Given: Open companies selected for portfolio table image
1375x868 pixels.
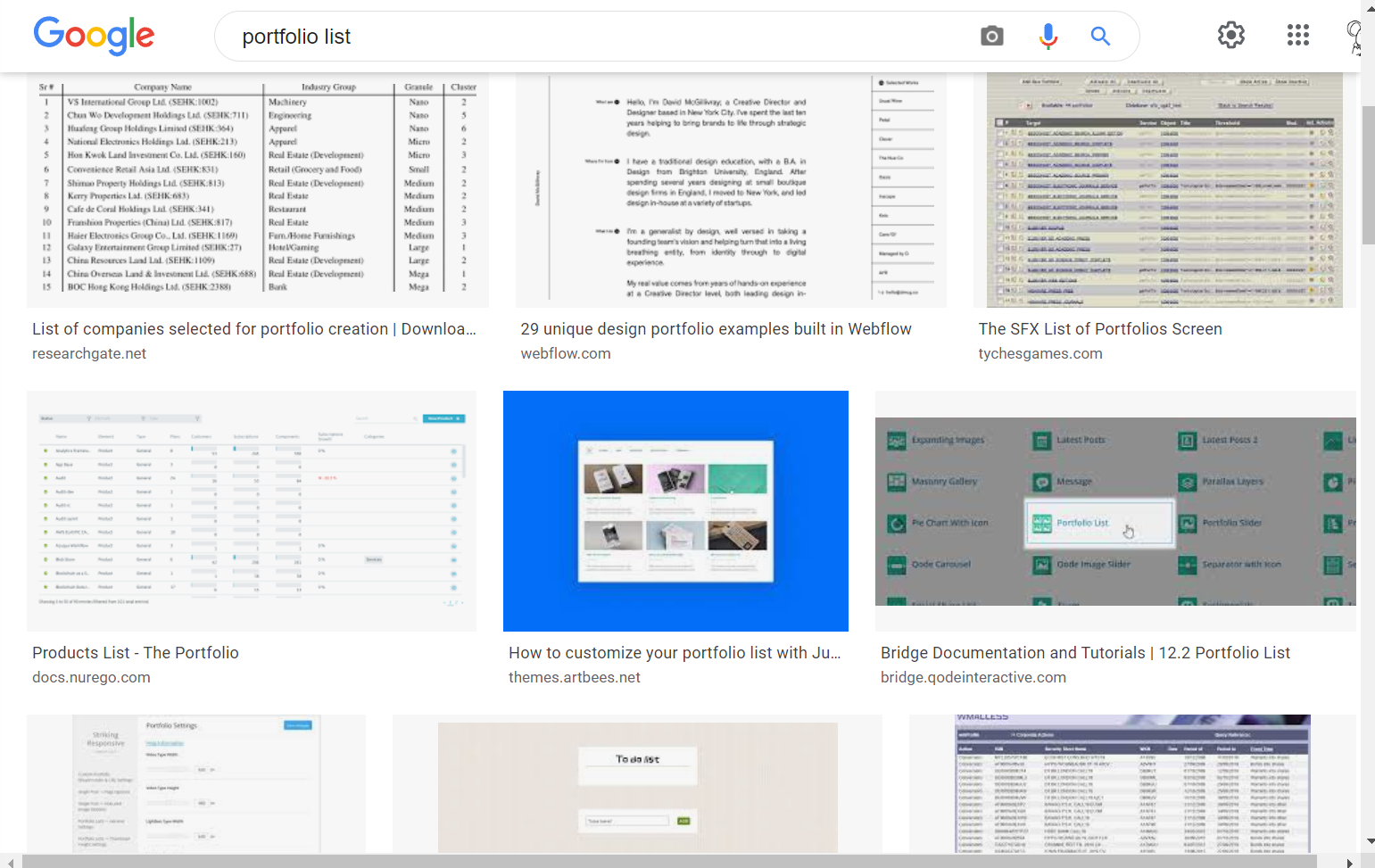Looking at the screenshot, I should [x=258, y=190].
